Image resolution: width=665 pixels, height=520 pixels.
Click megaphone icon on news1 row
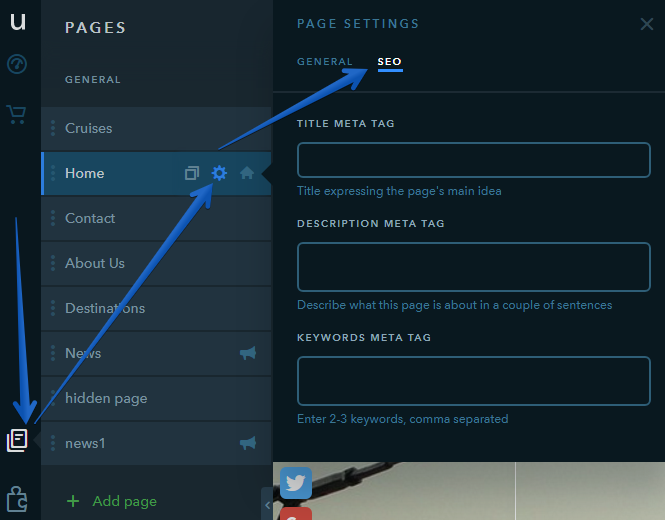coord(248,443)
